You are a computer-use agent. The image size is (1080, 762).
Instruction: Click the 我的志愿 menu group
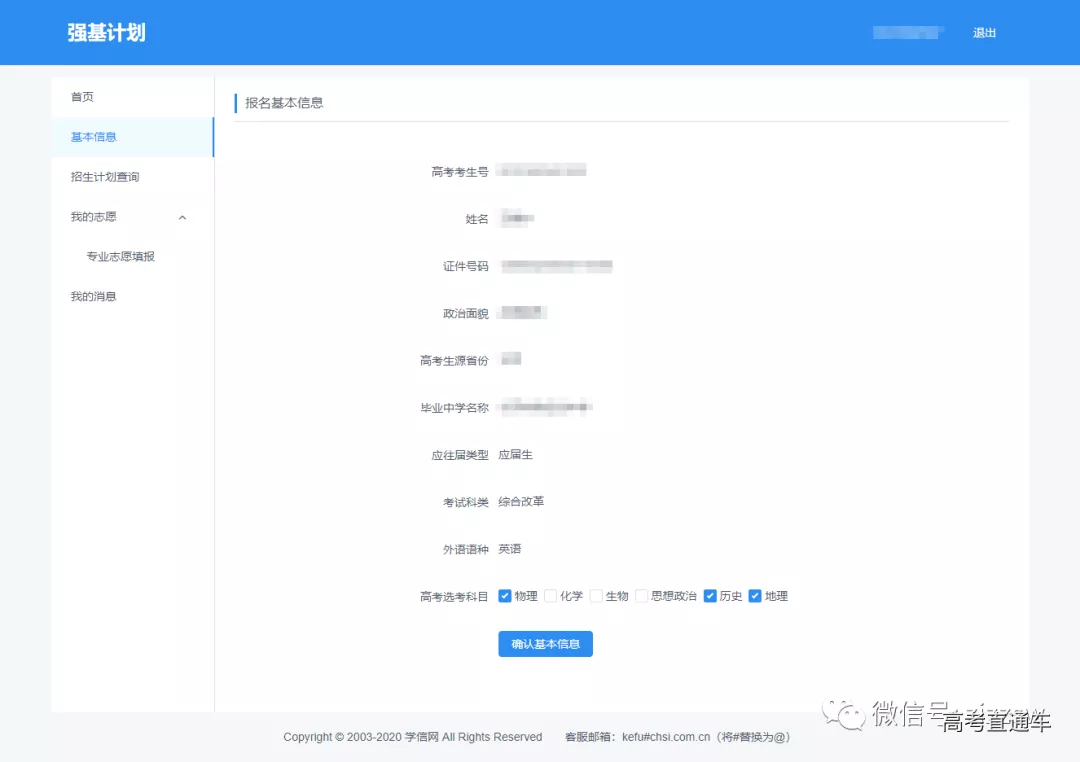(94, 217)
